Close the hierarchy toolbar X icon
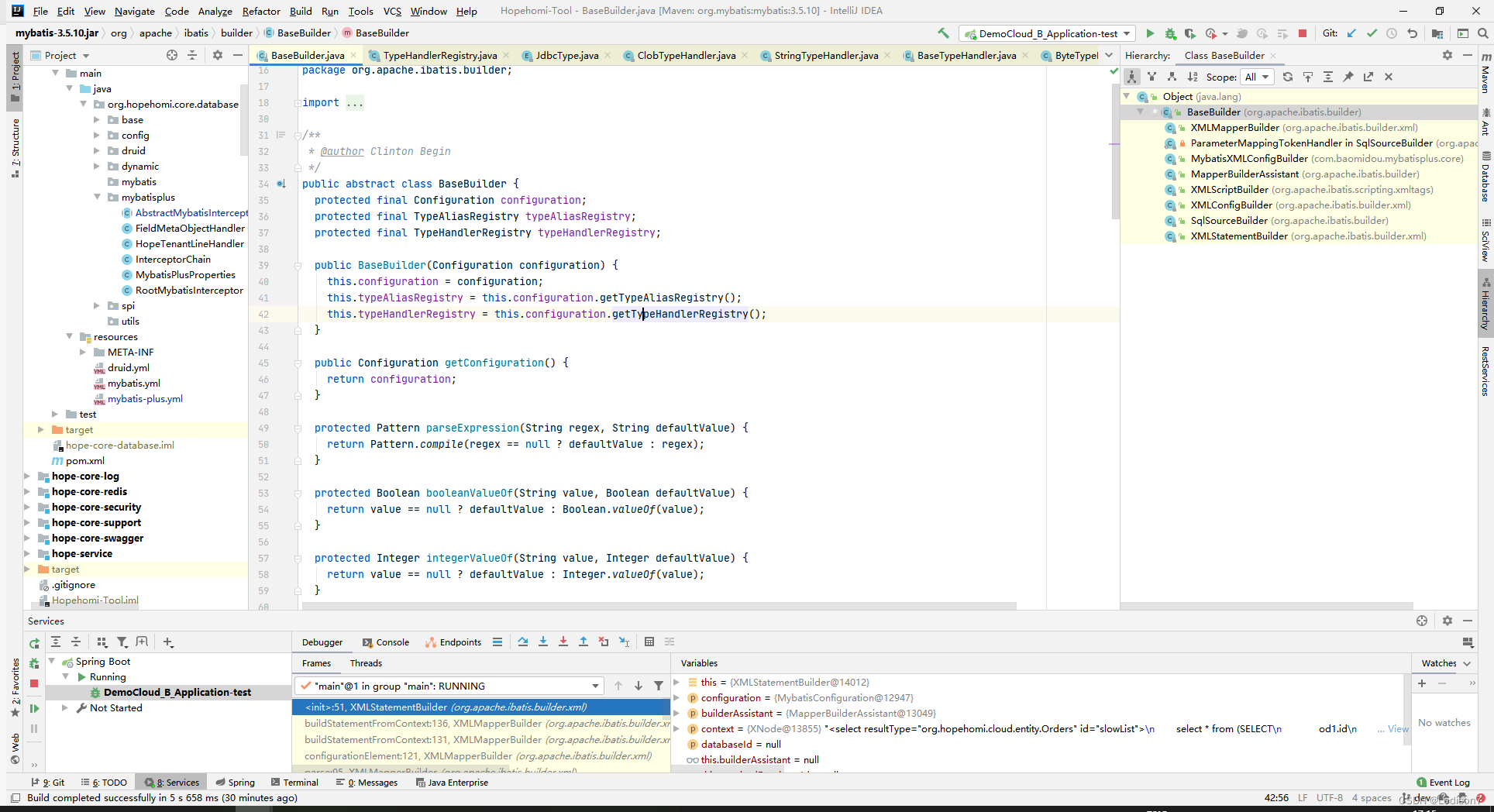This screenshot has width=1494, height=812. point(1389,77)
